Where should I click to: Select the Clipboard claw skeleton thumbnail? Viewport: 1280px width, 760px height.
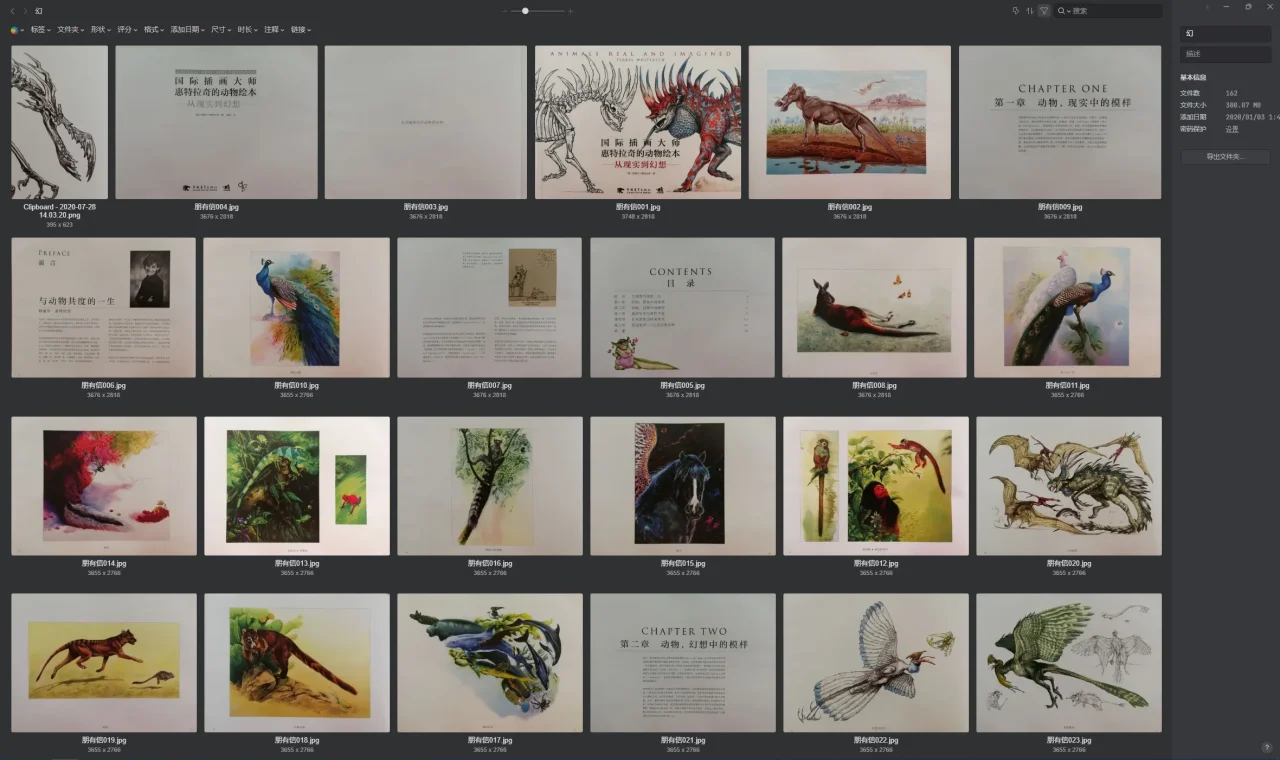(x=59, y=122)
